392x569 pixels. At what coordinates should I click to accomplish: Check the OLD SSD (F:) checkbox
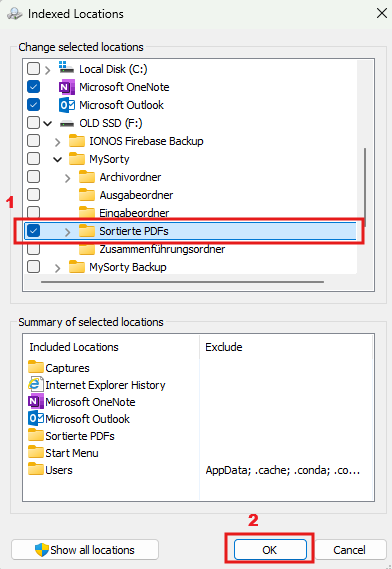(x=33, y=123)
